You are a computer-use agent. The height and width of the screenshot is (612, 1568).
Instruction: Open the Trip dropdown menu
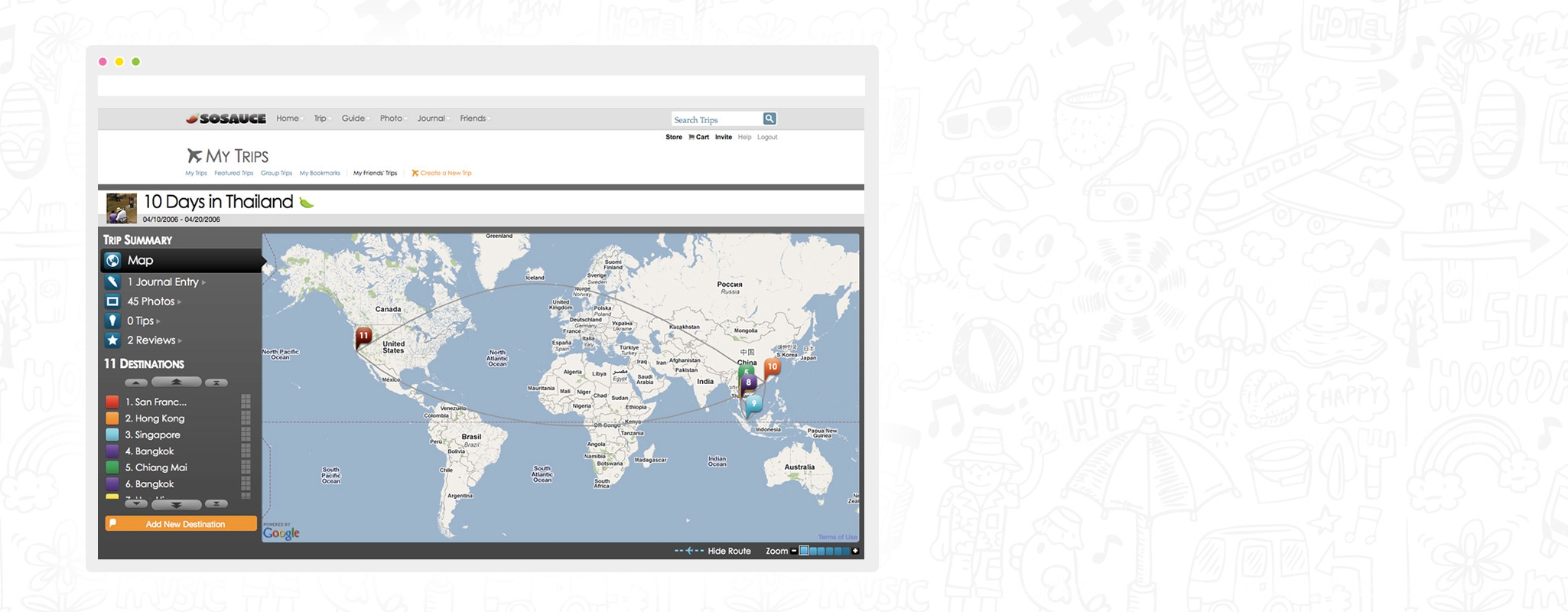321,119
